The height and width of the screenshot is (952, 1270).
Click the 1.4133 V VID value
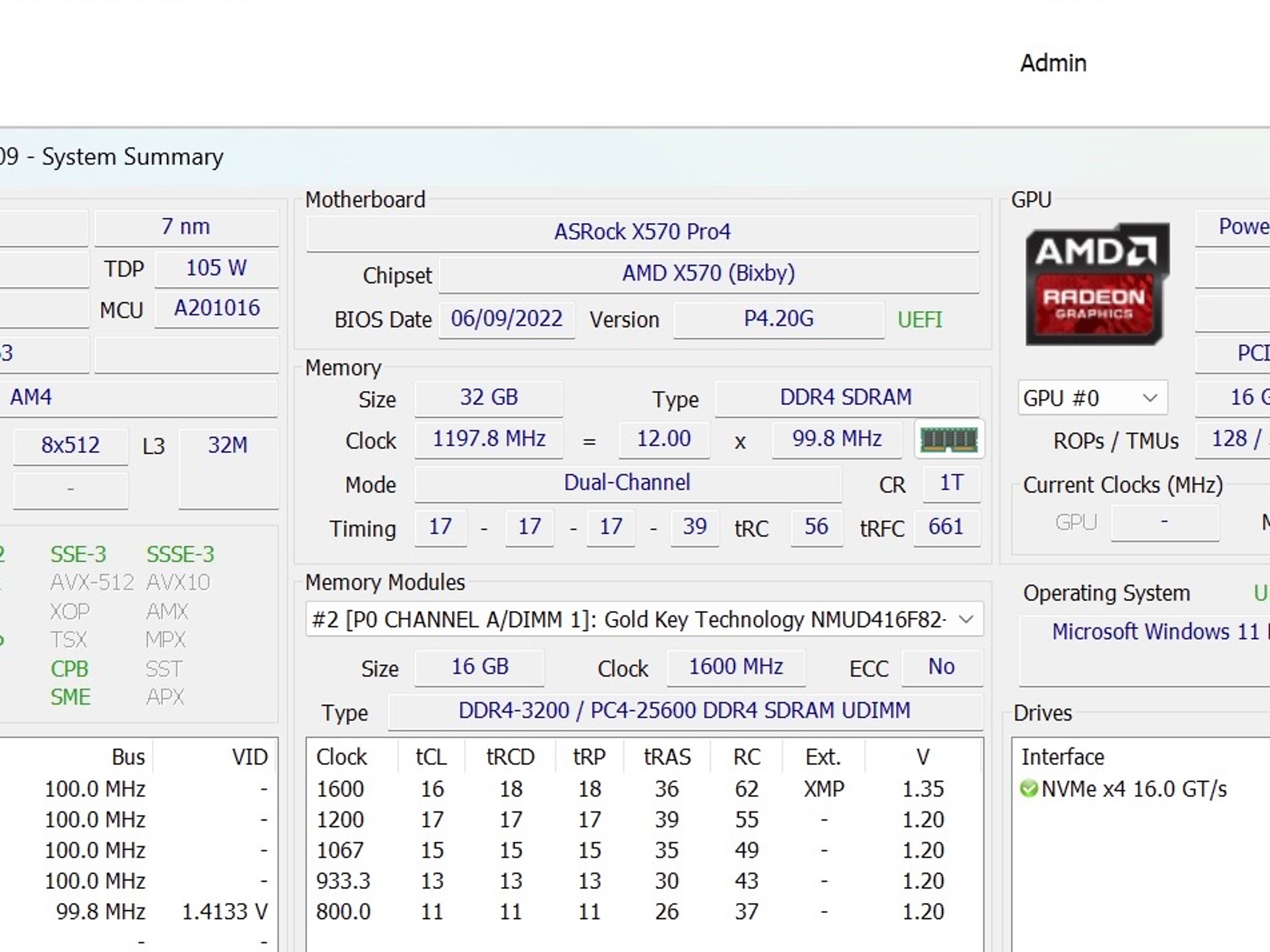[224, 912]
